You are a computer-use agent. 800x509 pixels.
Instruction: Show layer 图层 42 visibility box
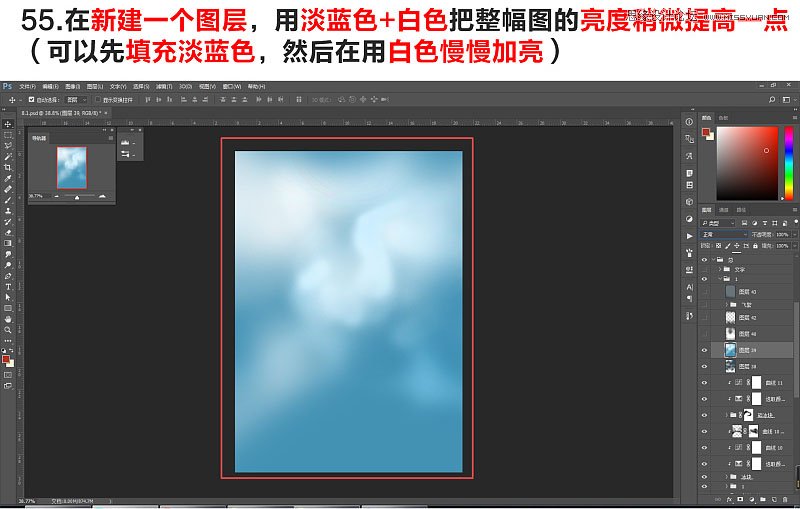click(705, 318)
